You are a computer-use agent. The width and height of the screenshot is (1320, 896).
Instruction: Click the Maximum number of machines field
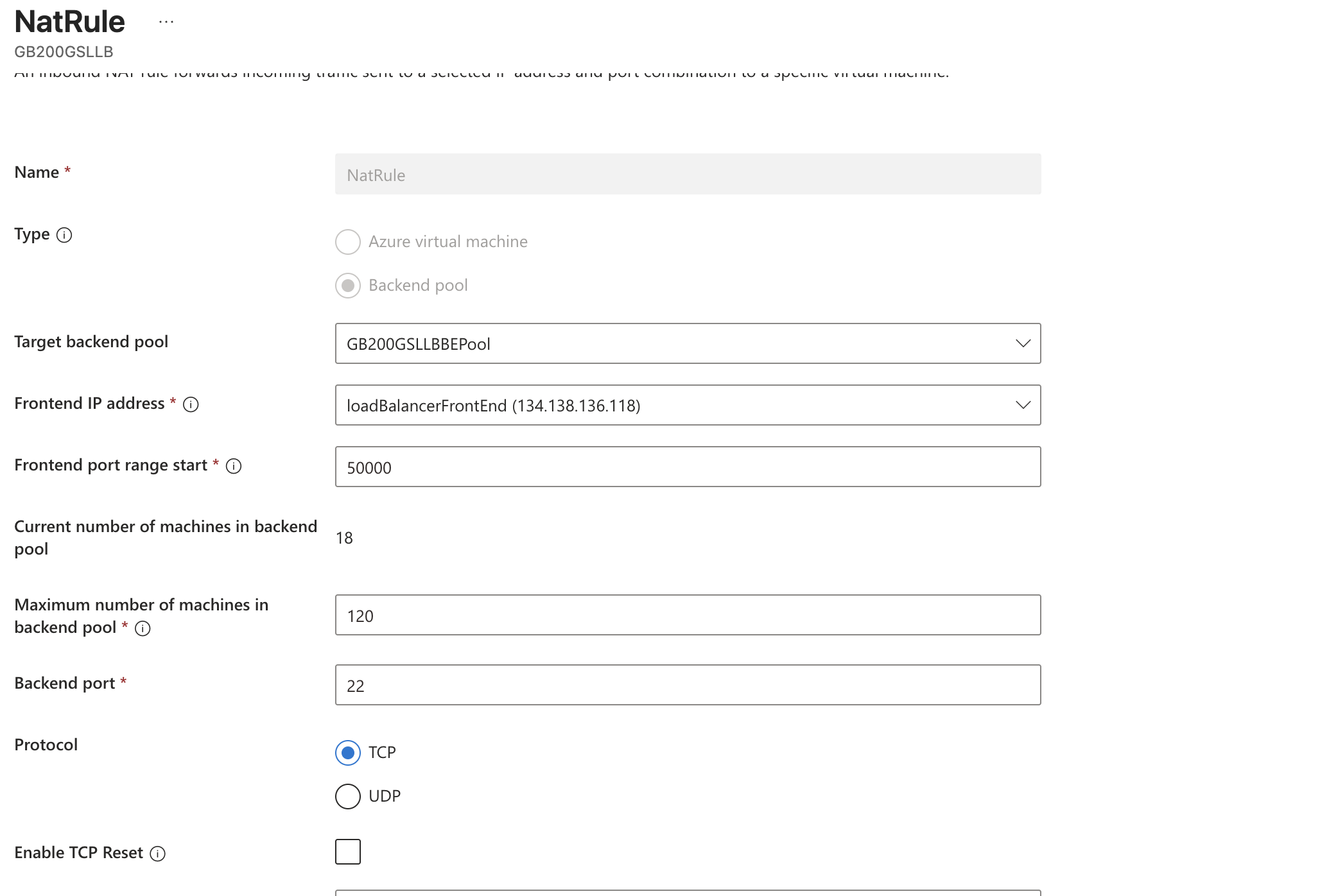(x=687, y=615)
